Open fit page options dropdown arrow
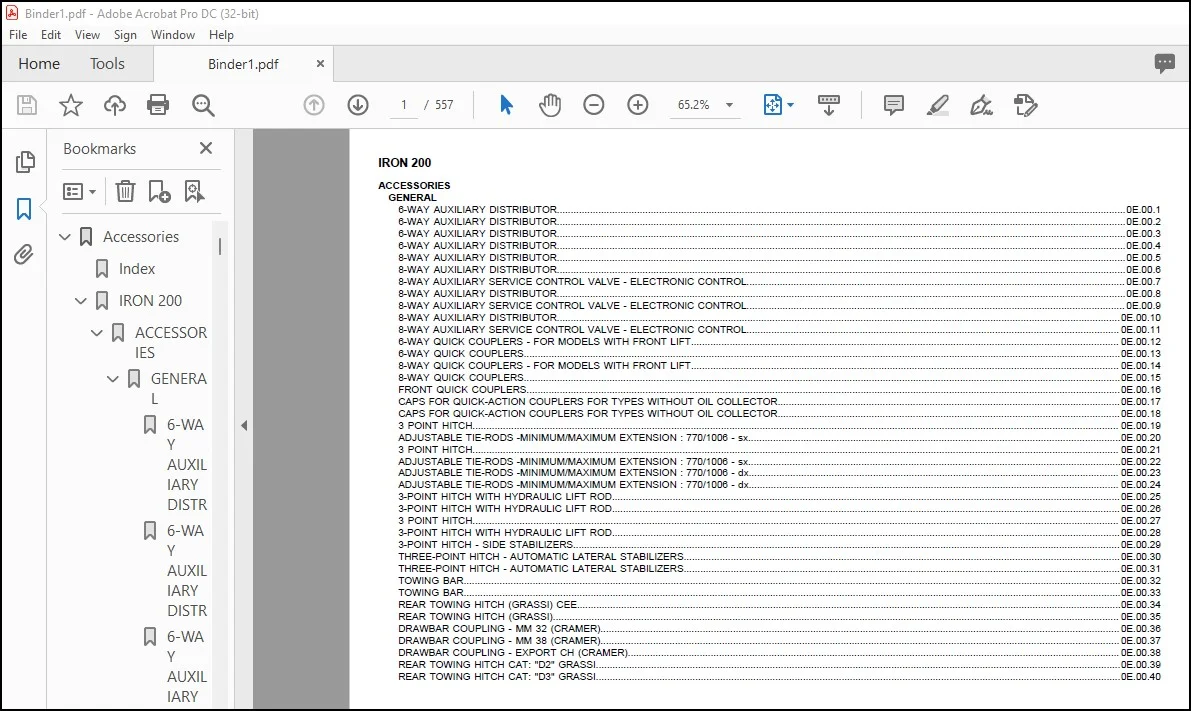 [x=791, y=105]
